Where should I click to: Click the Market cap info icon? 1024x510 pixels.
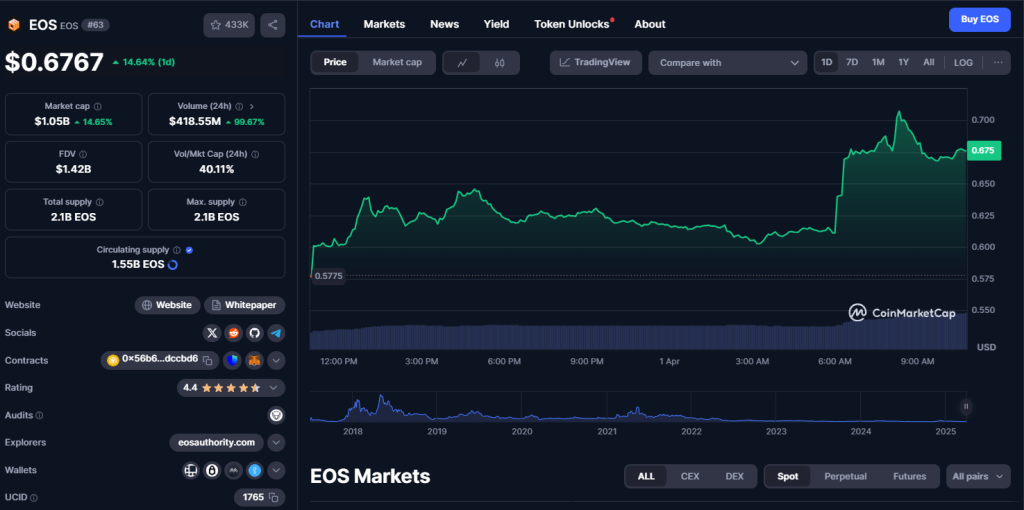(97, 106)
